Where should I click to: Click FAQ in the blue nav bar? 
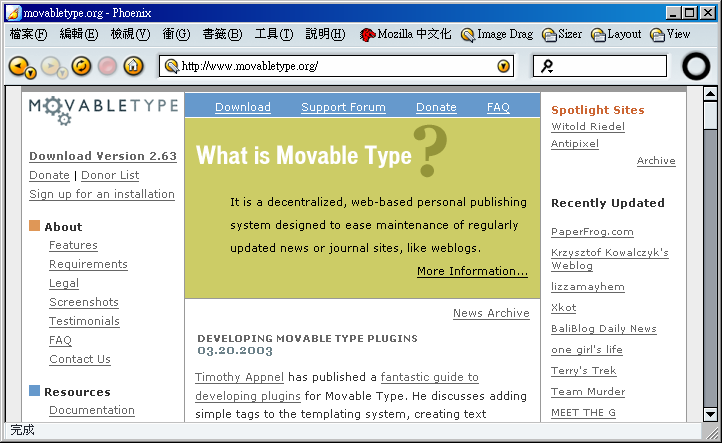click(x=498, y=107)
